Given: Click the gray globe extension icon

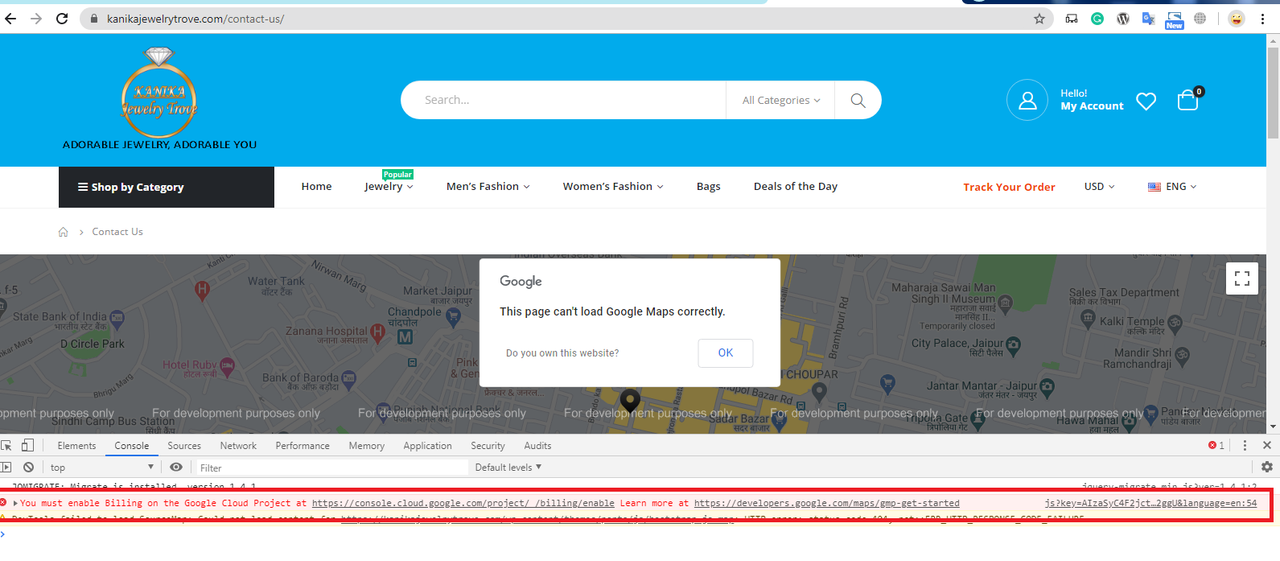Looking at the screenshot, I should pos(1200,19).
